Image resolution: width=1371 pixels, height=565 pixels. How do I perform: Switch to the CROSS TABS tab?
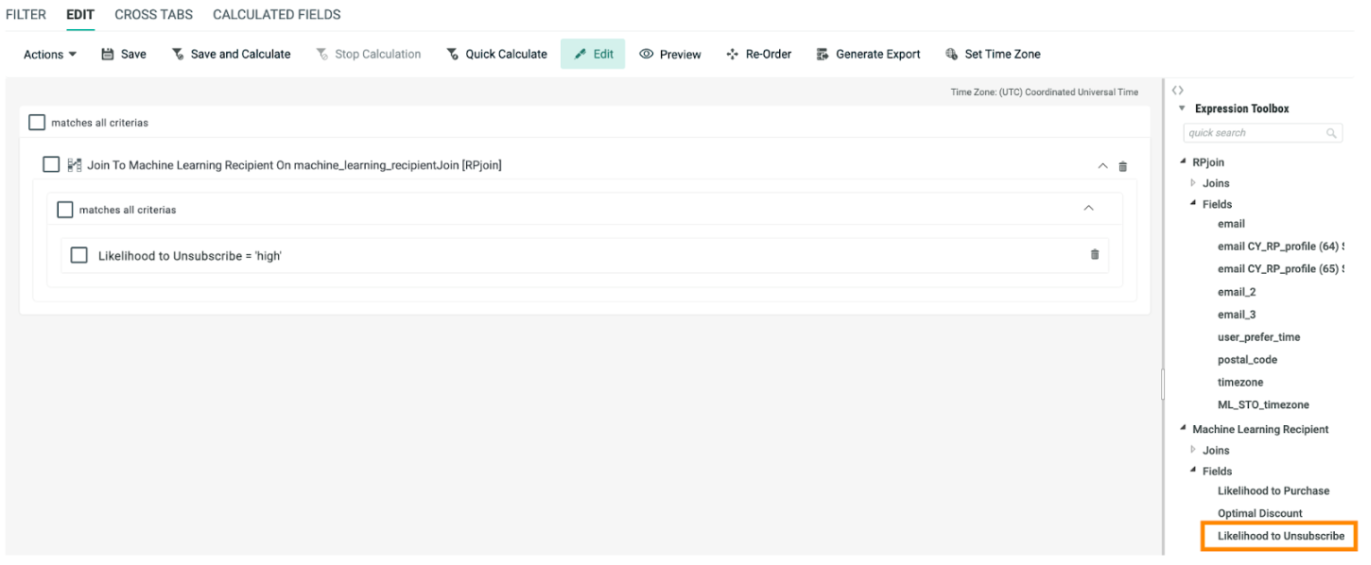coord(154,15)
